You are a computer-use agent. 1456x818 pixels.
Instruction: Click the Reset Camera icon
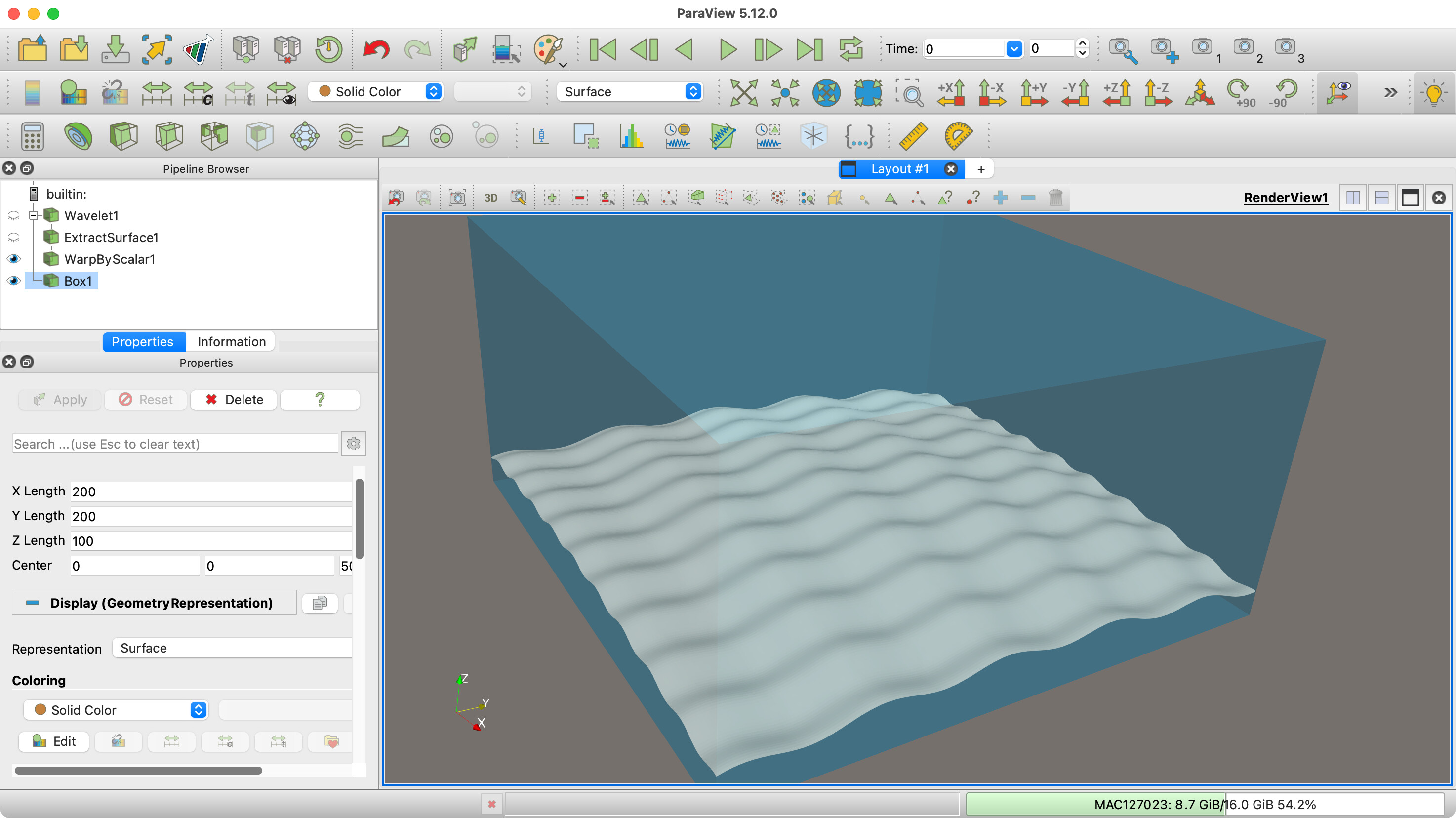[x=744, y=92]
